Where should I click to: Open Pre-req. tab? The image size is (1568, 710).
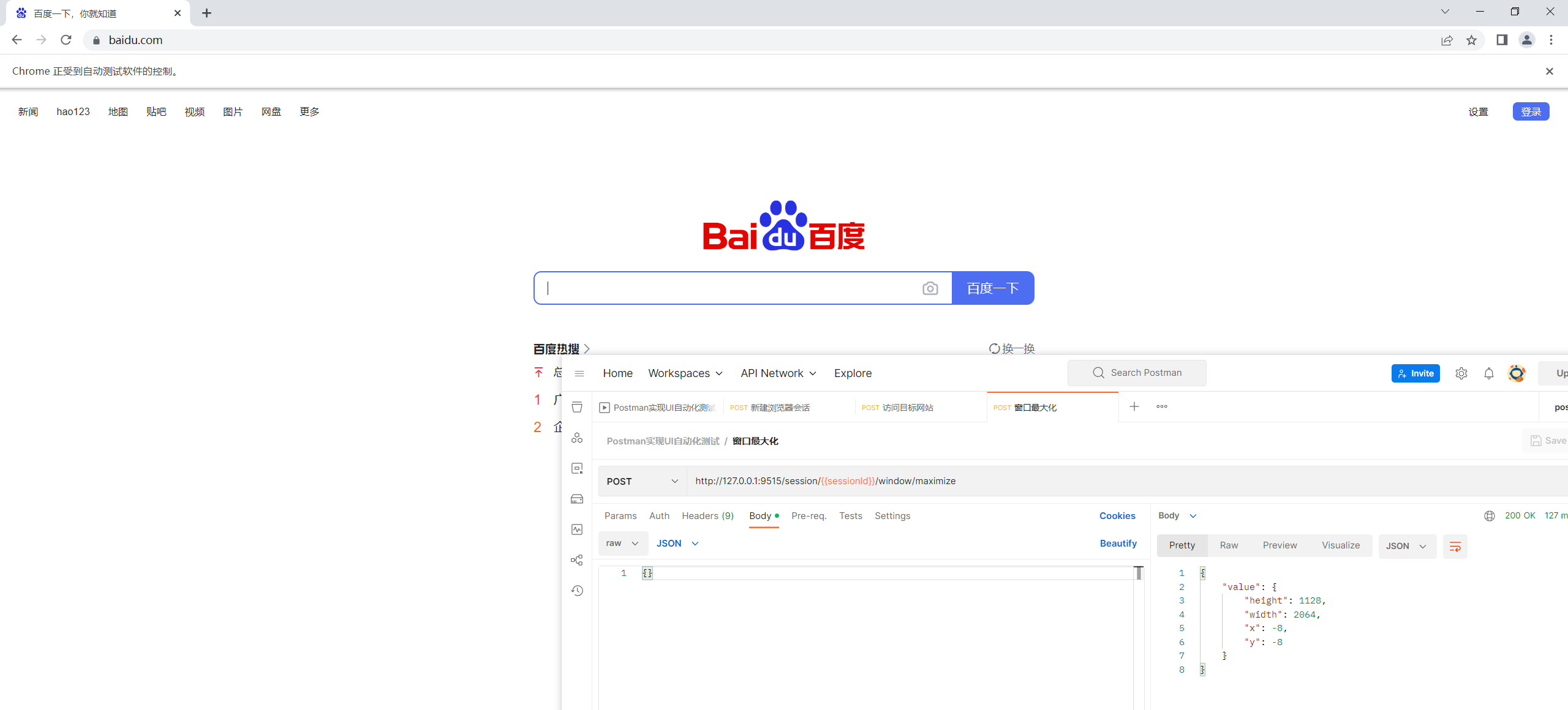[809, 516]
